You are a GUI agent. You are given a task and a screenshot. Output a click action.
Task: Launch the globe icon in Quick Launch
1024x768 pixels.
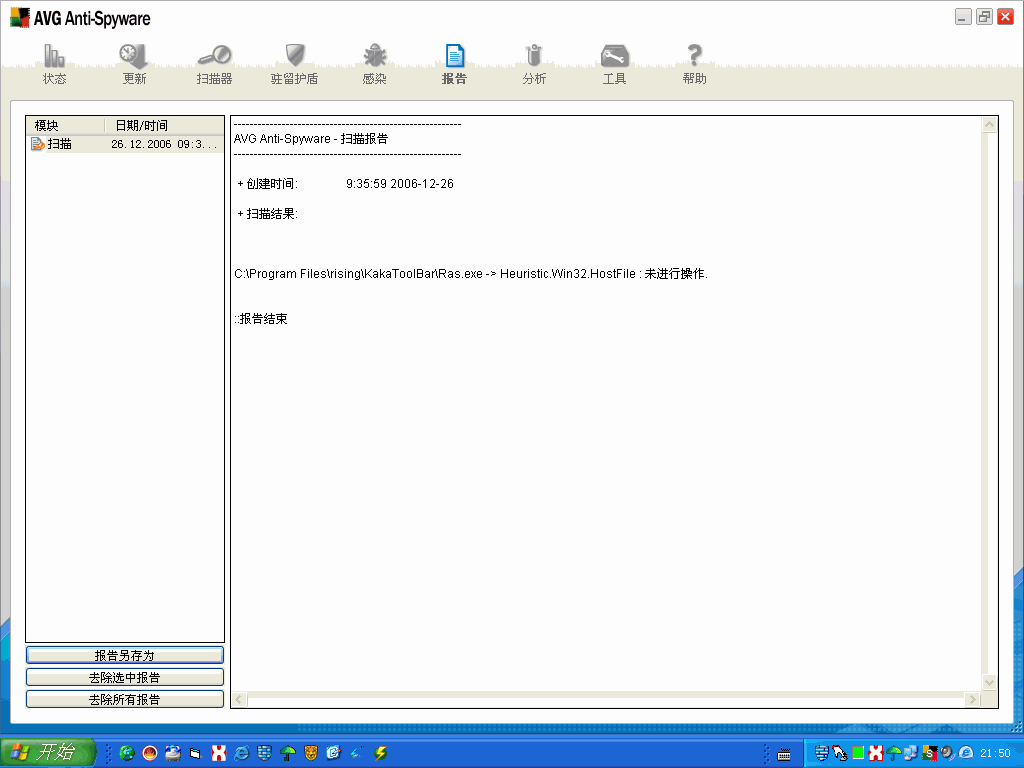click(127, 753)
